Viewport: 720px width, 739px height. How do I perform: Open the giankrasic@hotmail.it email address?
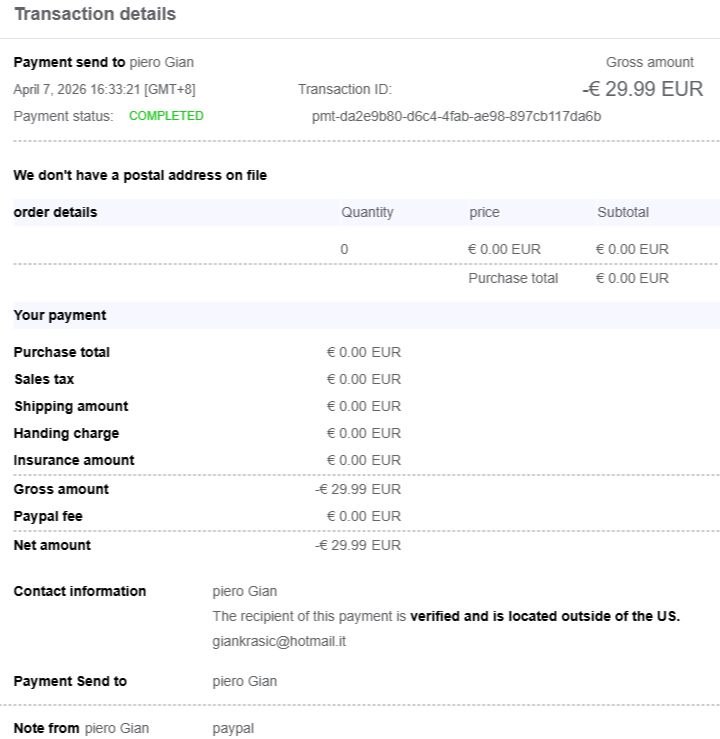click(279, 641)
